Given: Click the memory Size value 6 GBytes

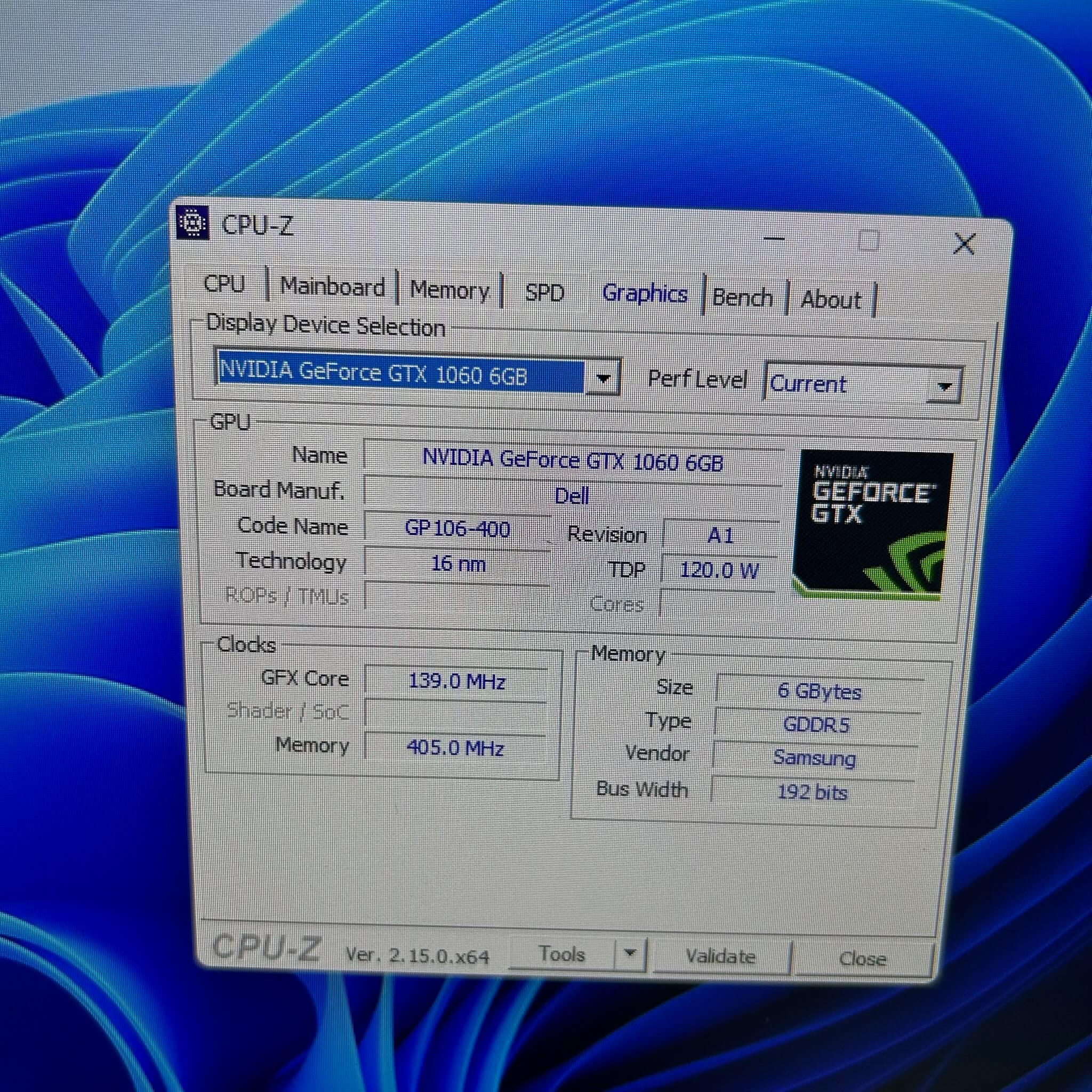Looking at the screenshot, I should click(819, 691).
